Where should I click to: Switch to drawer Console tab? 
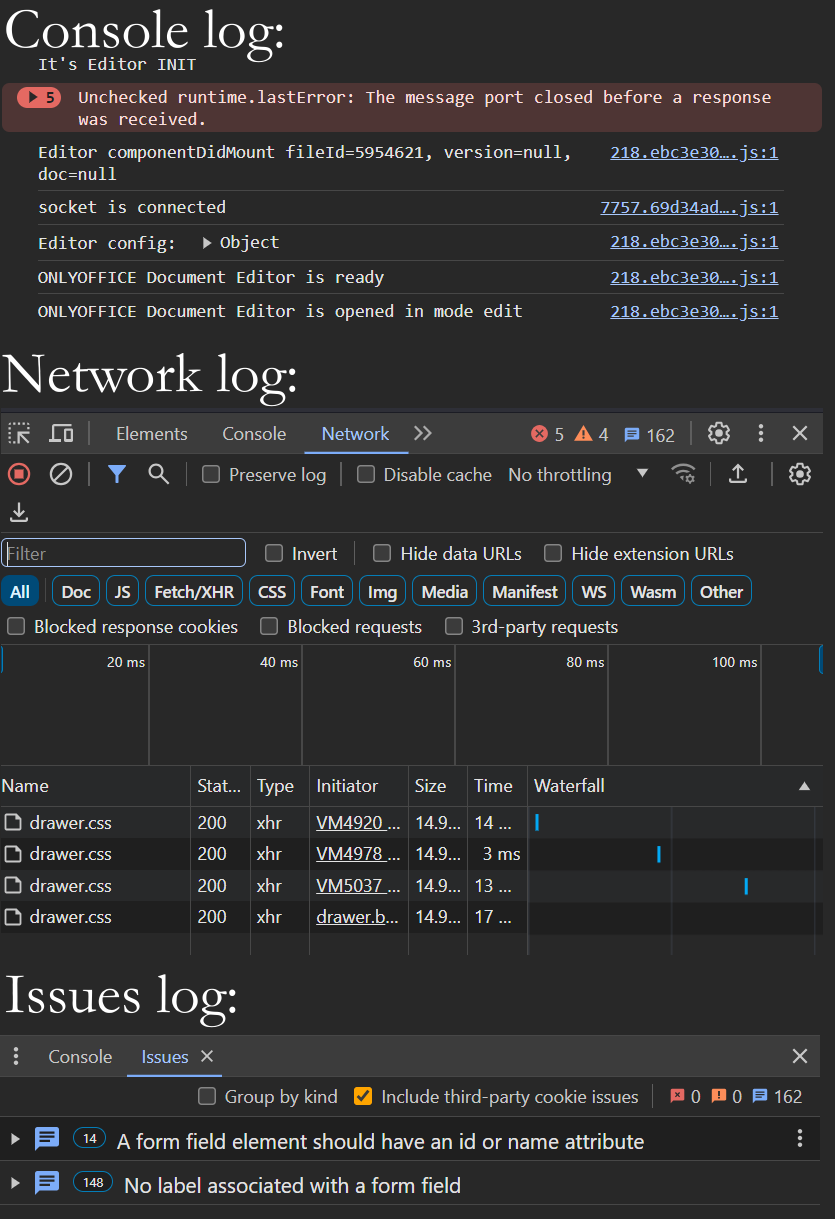(x=80, y=1056)
